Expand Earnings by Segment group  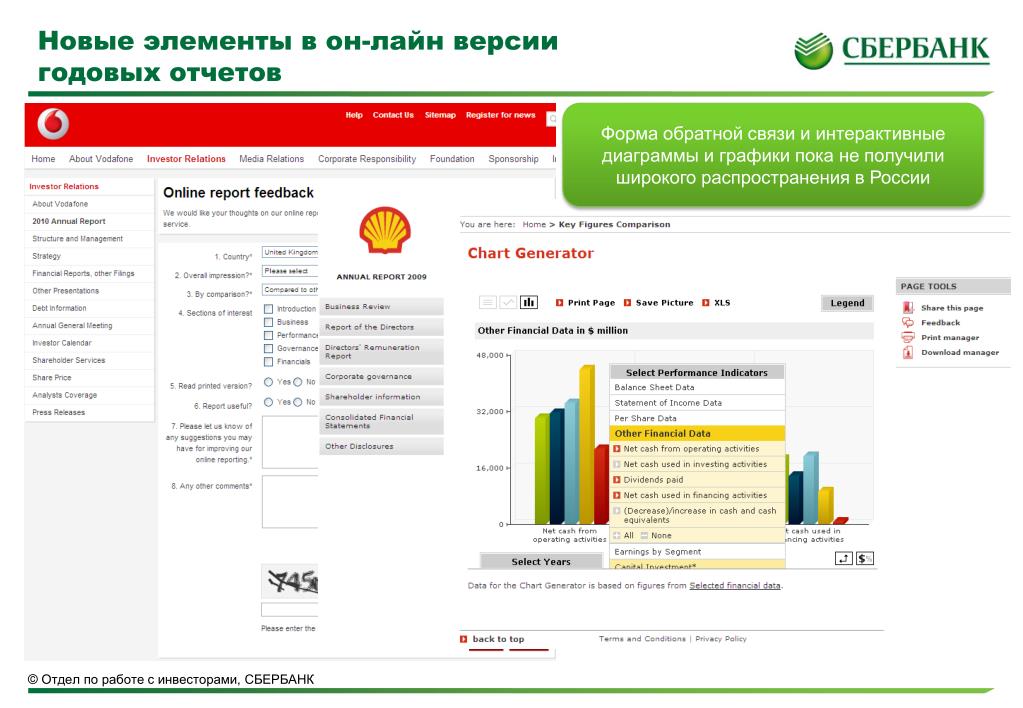pyautogui.click(x=697, y=551)
